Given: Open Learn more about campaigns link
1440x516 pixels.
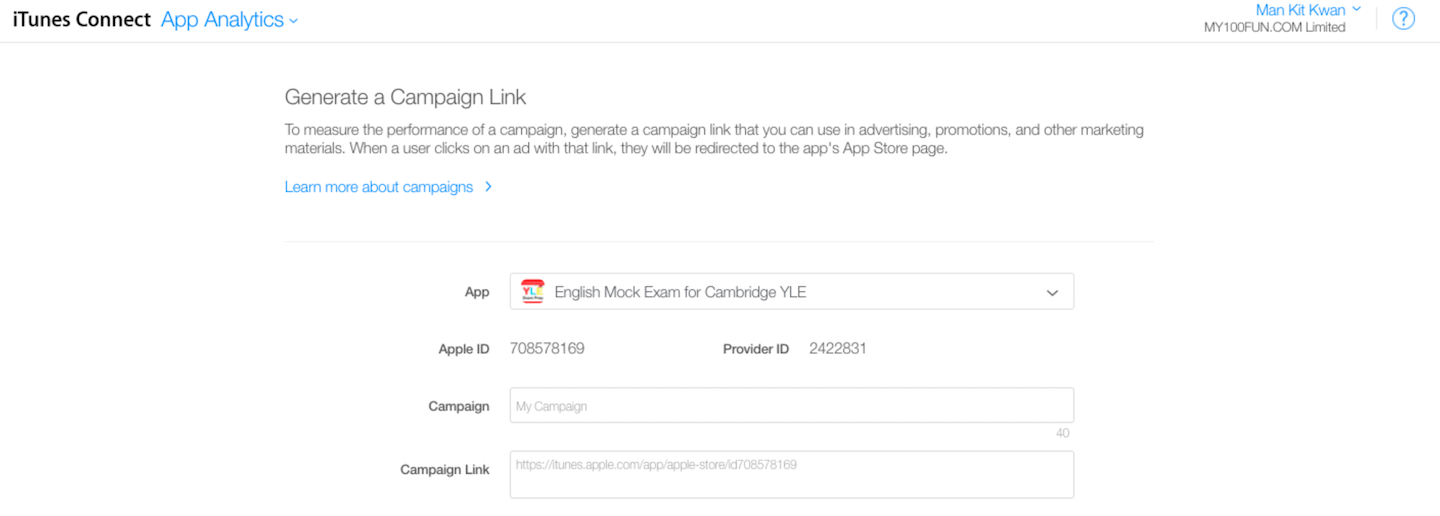Looking at the screenshot, I should (379, 187).
